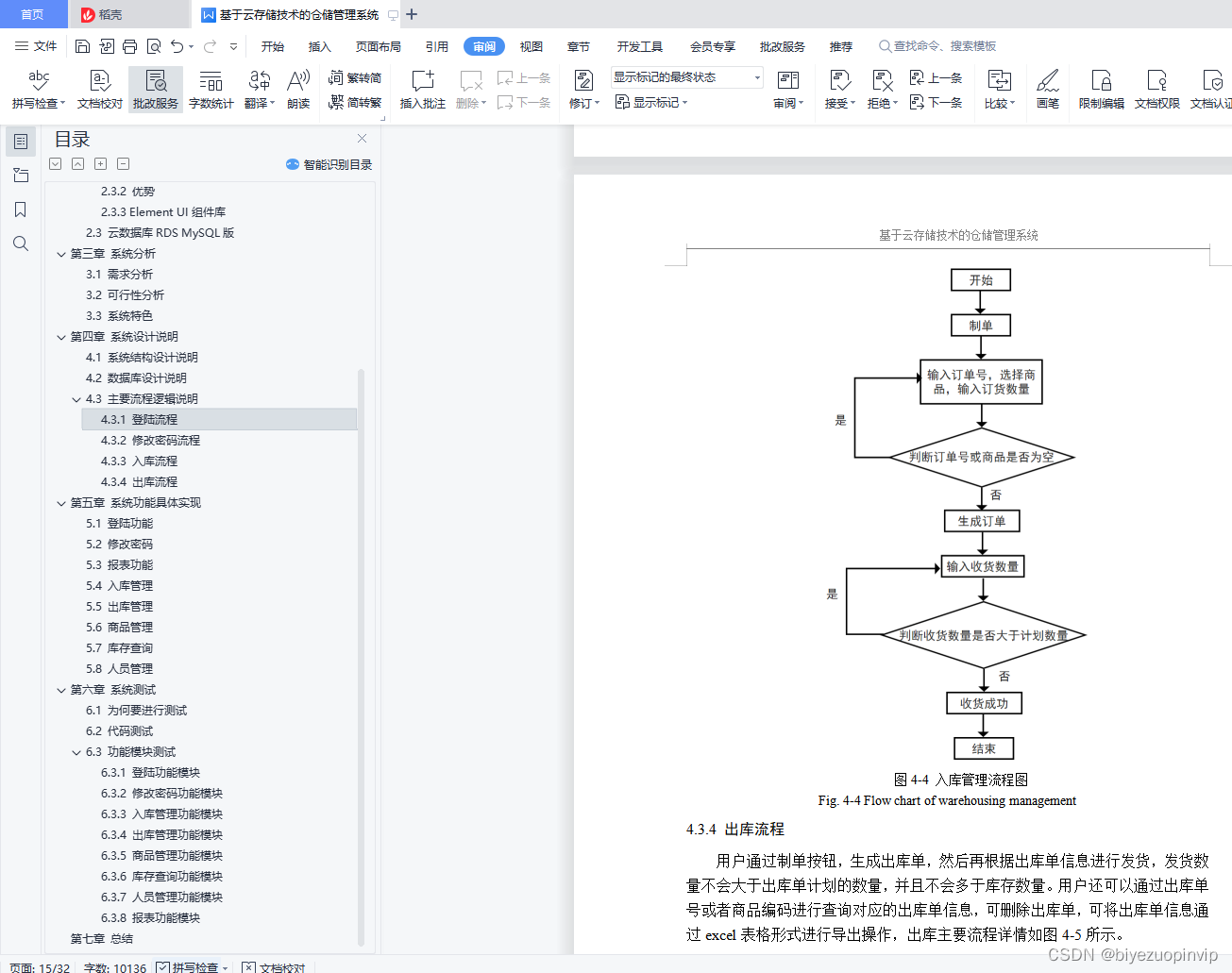This screenshot has height=973, width=1232.
Task: Open the 字数统计 word count tool
Action: click(x=211, y=89)
